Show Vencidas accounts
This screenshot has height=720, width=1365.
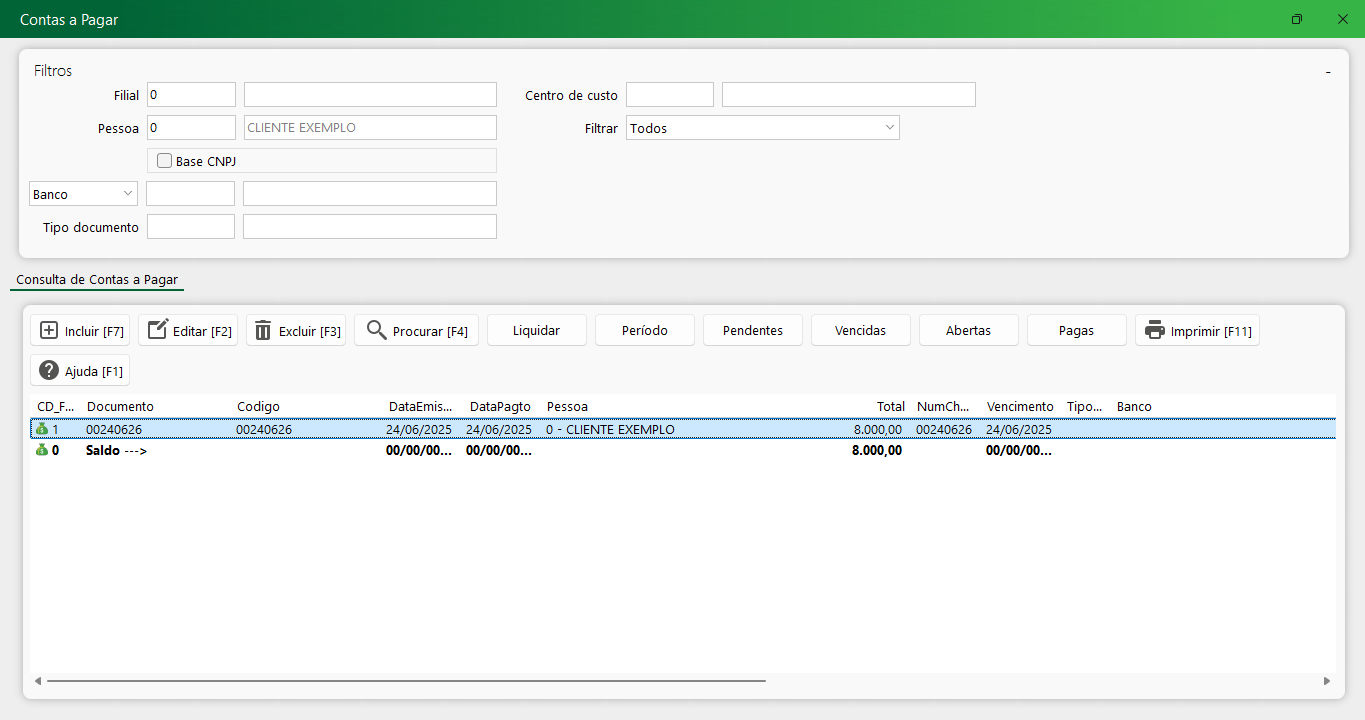(860, 331)
